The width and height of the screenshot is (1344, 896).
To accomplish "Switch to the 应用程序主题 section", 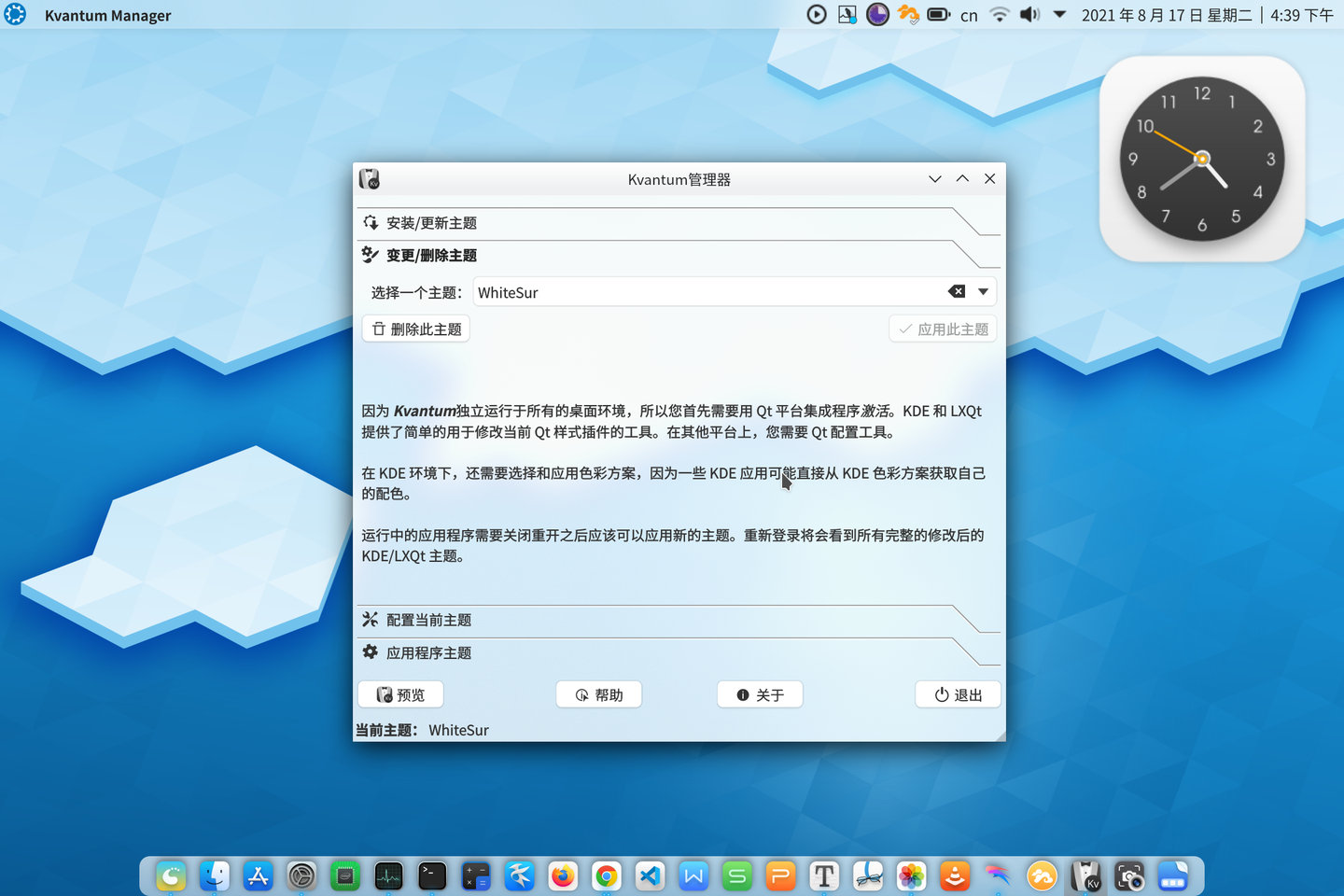I will tap(679, 653).
